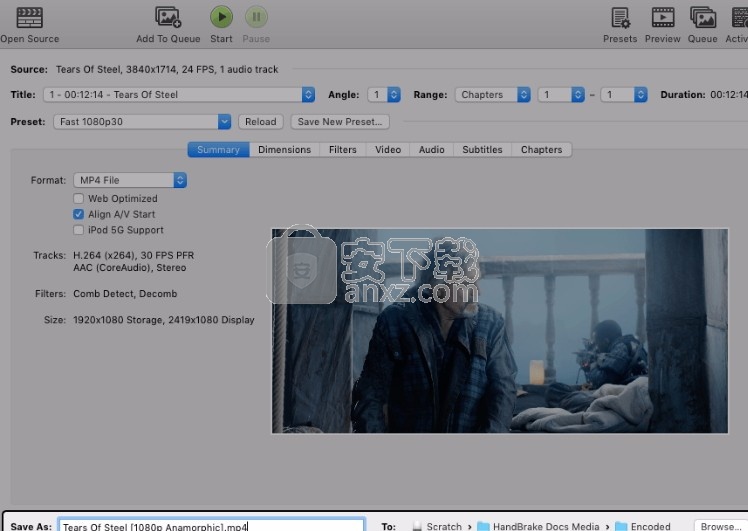Open the Activity toolbar icon
748x531 pixels.
(x=739, y=18)
